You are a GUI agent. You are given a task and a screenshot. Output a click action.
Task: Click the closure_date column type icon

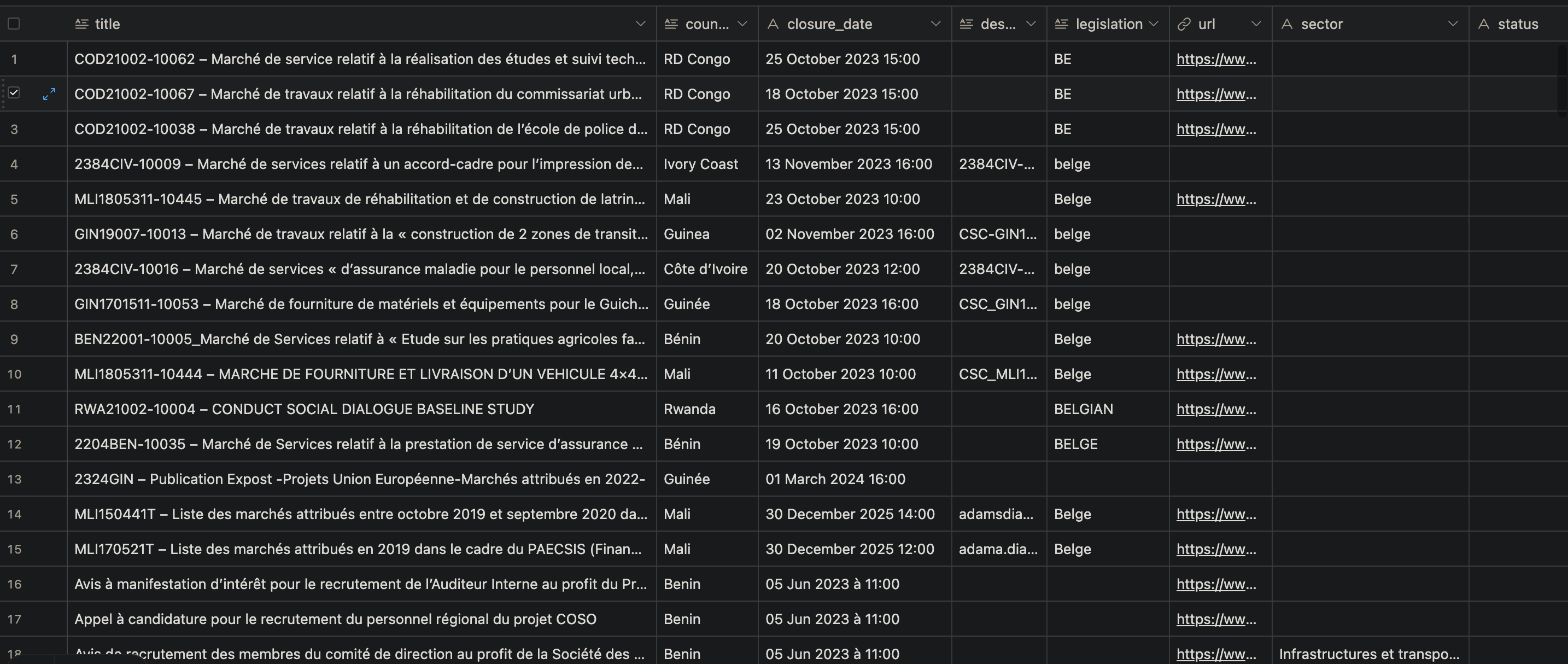pyautogui.click(x=773, y=24)
